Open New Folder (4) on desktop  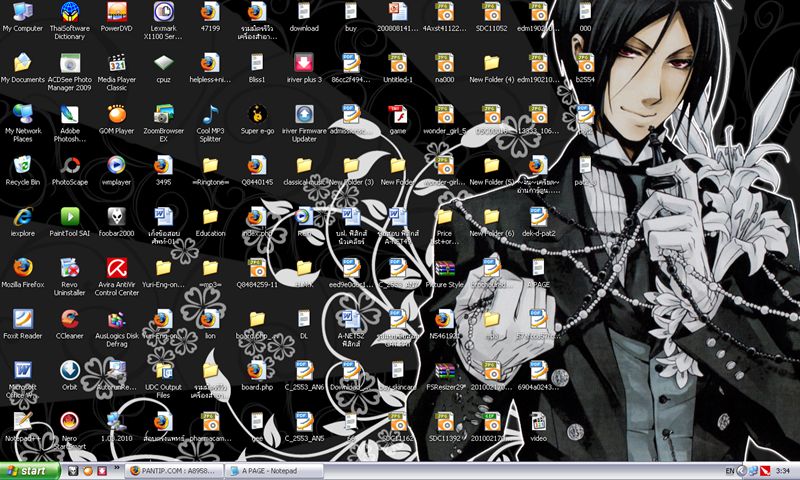coord(492,63)
